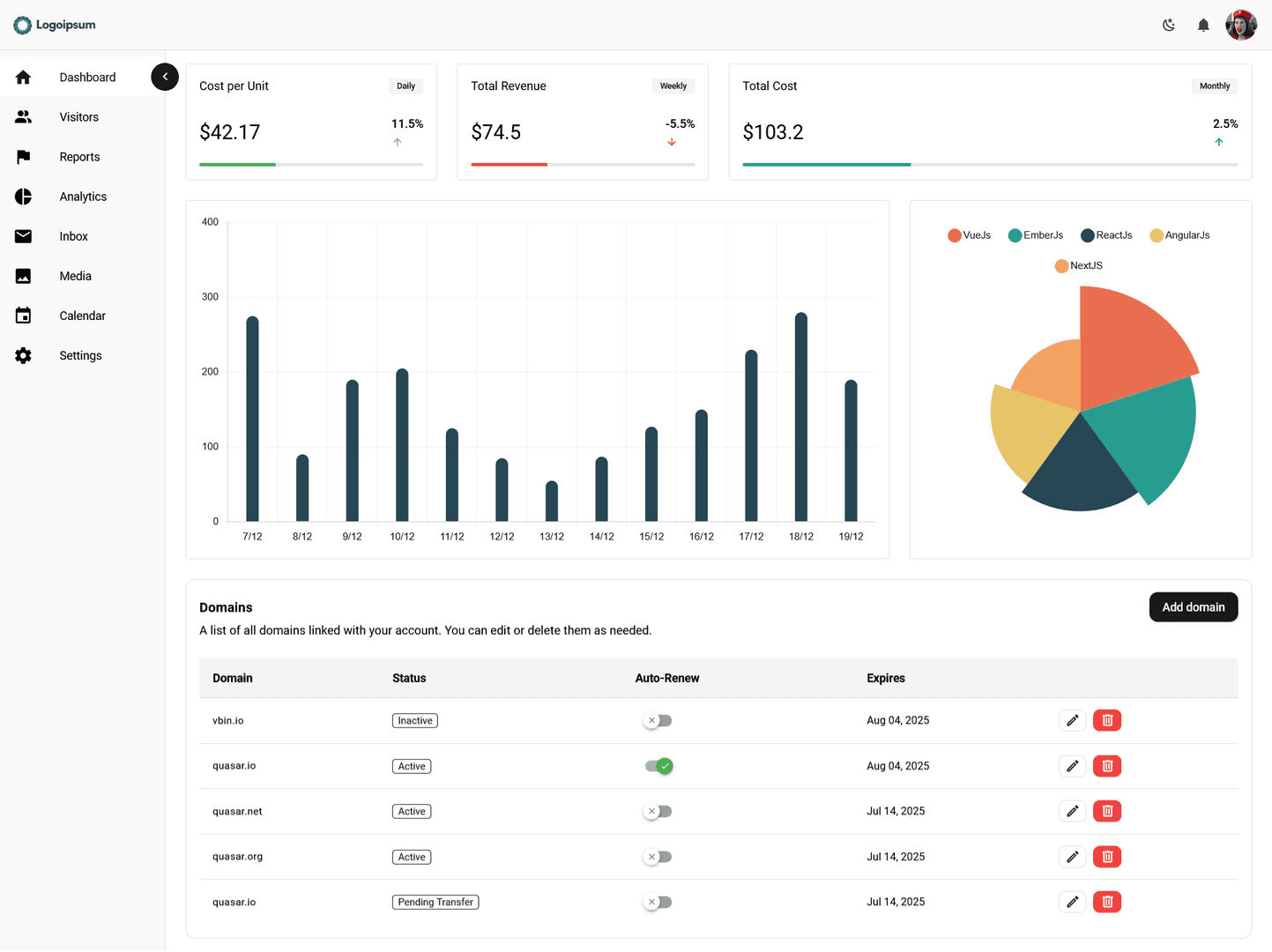Click the edit pencil for Active quasar.io
Image resolution: width=1272 pixels, height=952 pixels.
point(1072,766)
